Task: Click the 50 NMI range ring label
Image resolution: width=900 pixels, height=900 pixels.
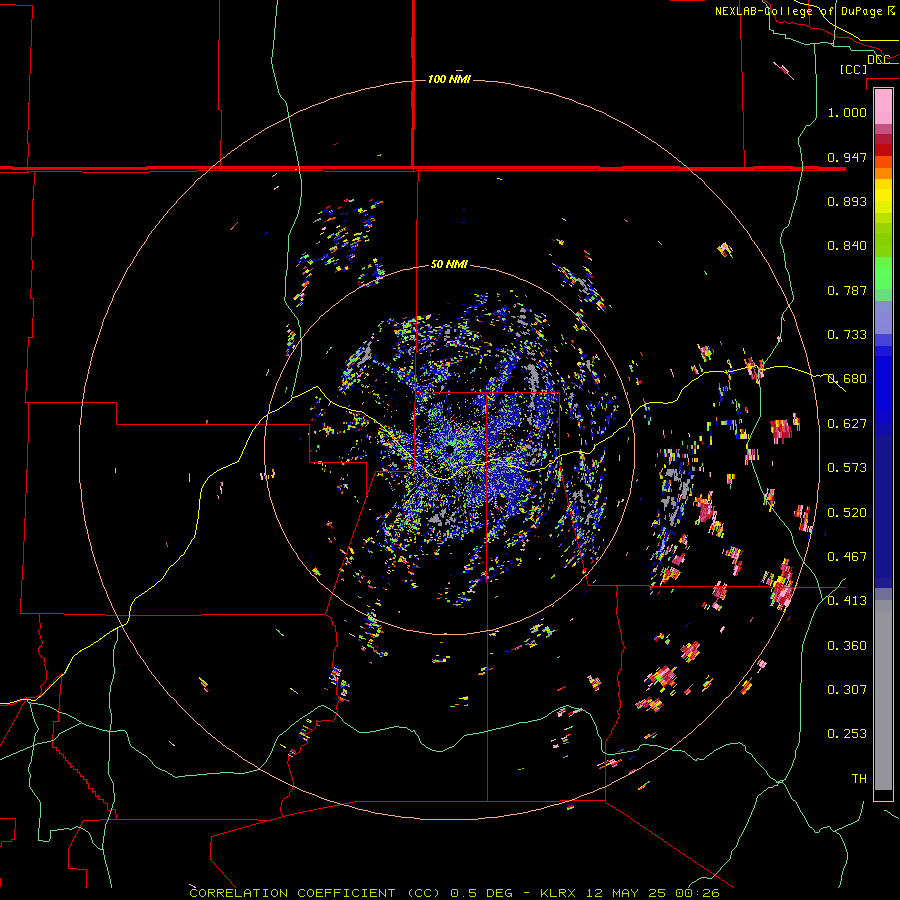Action: 449,265
